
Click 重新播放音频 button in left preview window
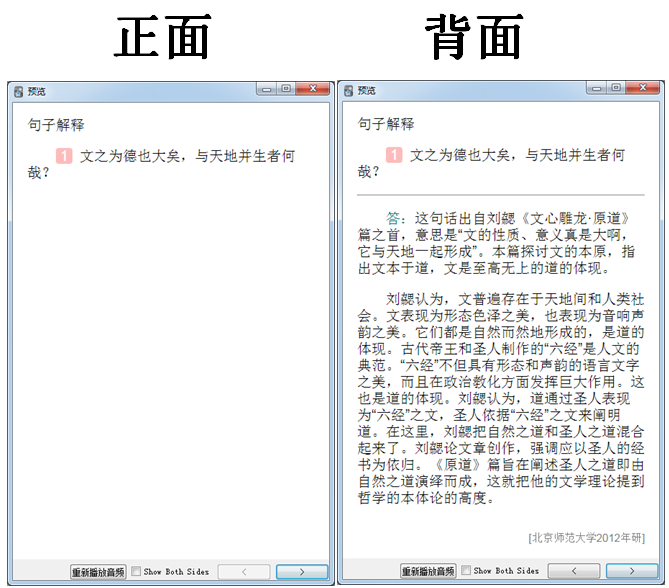pos(98,572)
